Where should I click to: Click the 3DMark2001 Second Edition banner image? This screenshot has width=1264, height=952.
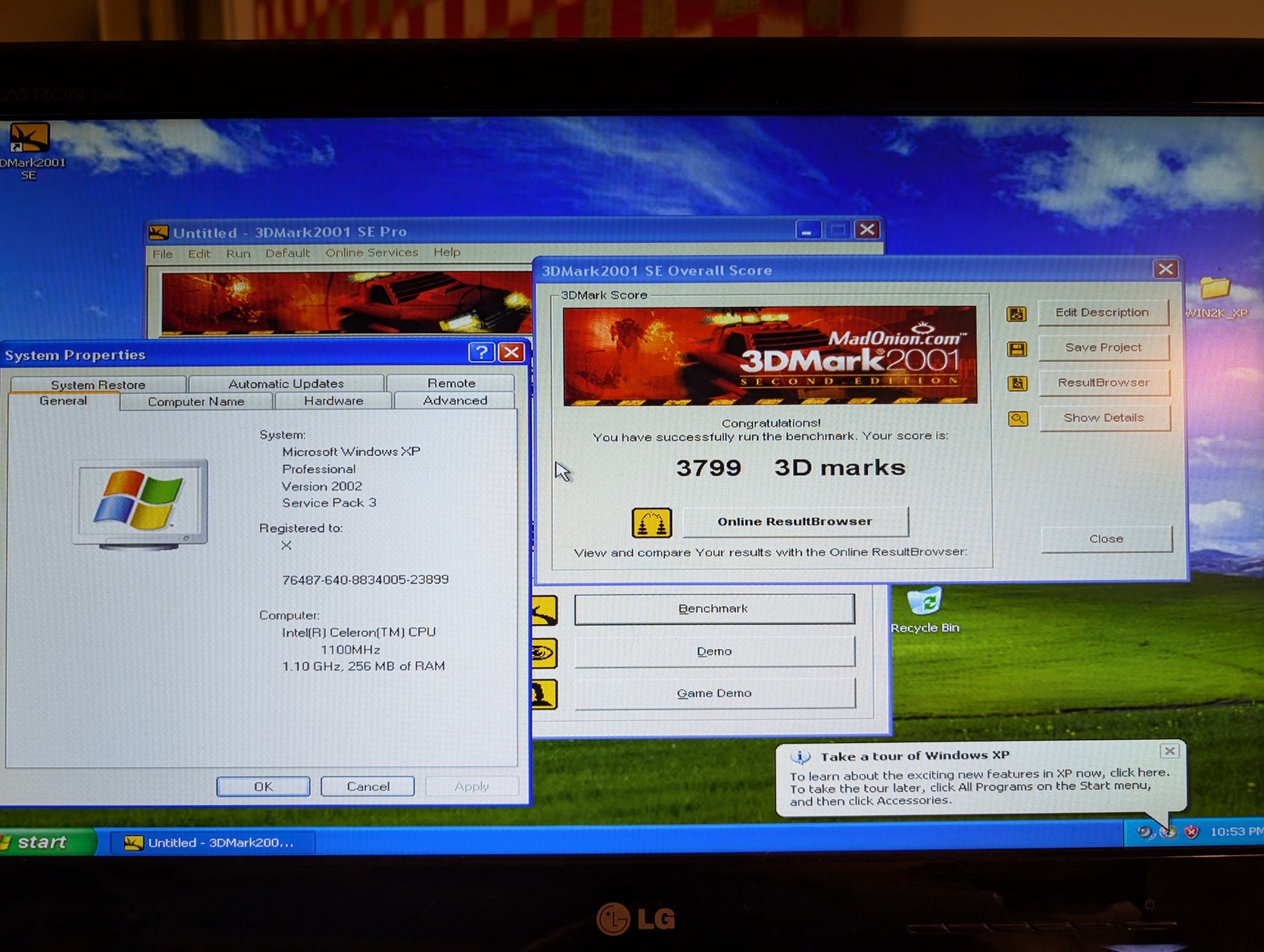coord(770,355)
